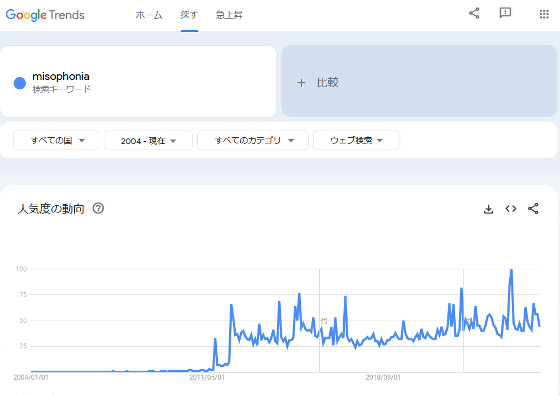Download the interest over time chart CSV

click(488, 209)
